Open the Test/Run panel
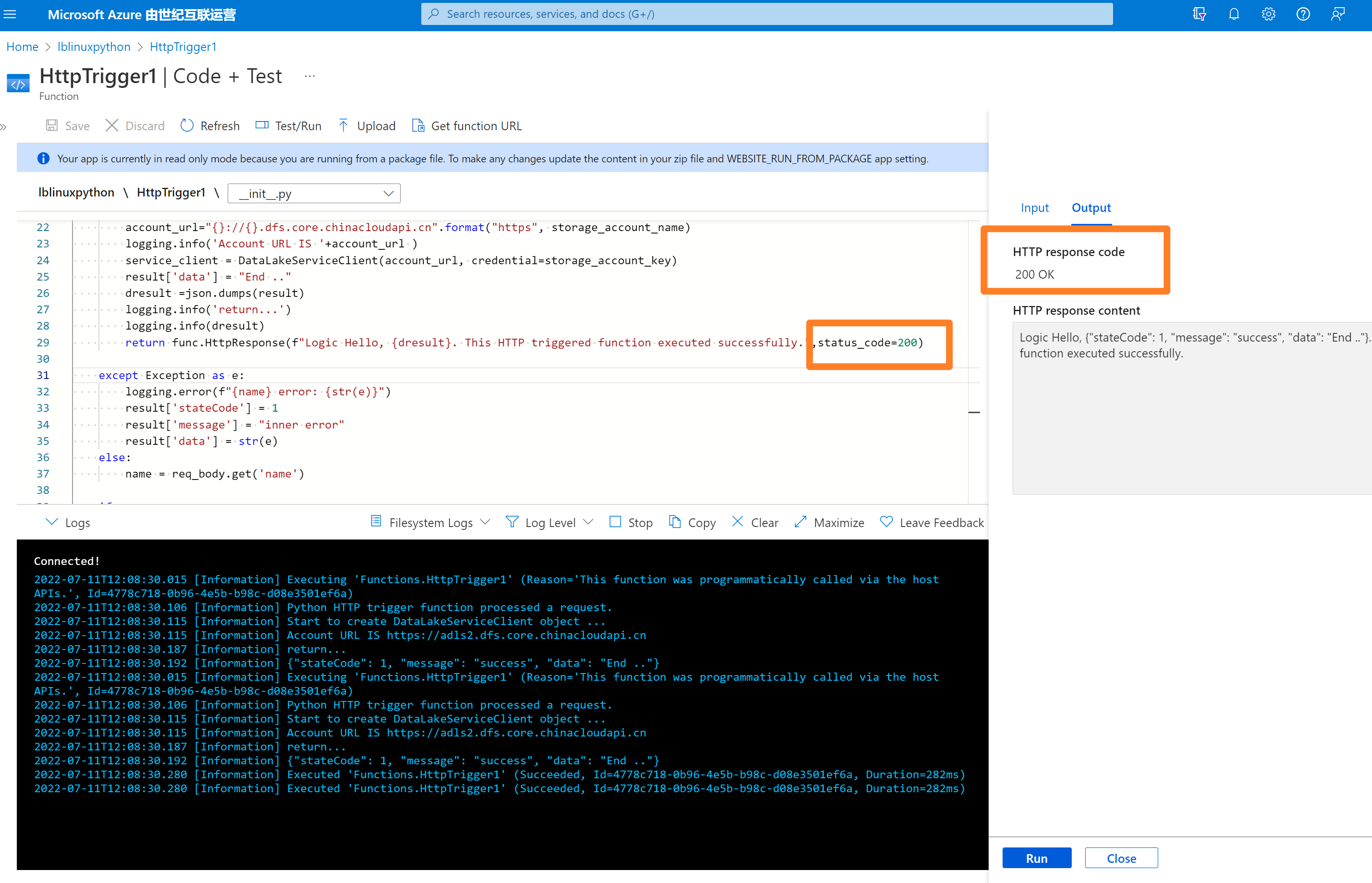The image size is (1372, 883). (288, 125)
